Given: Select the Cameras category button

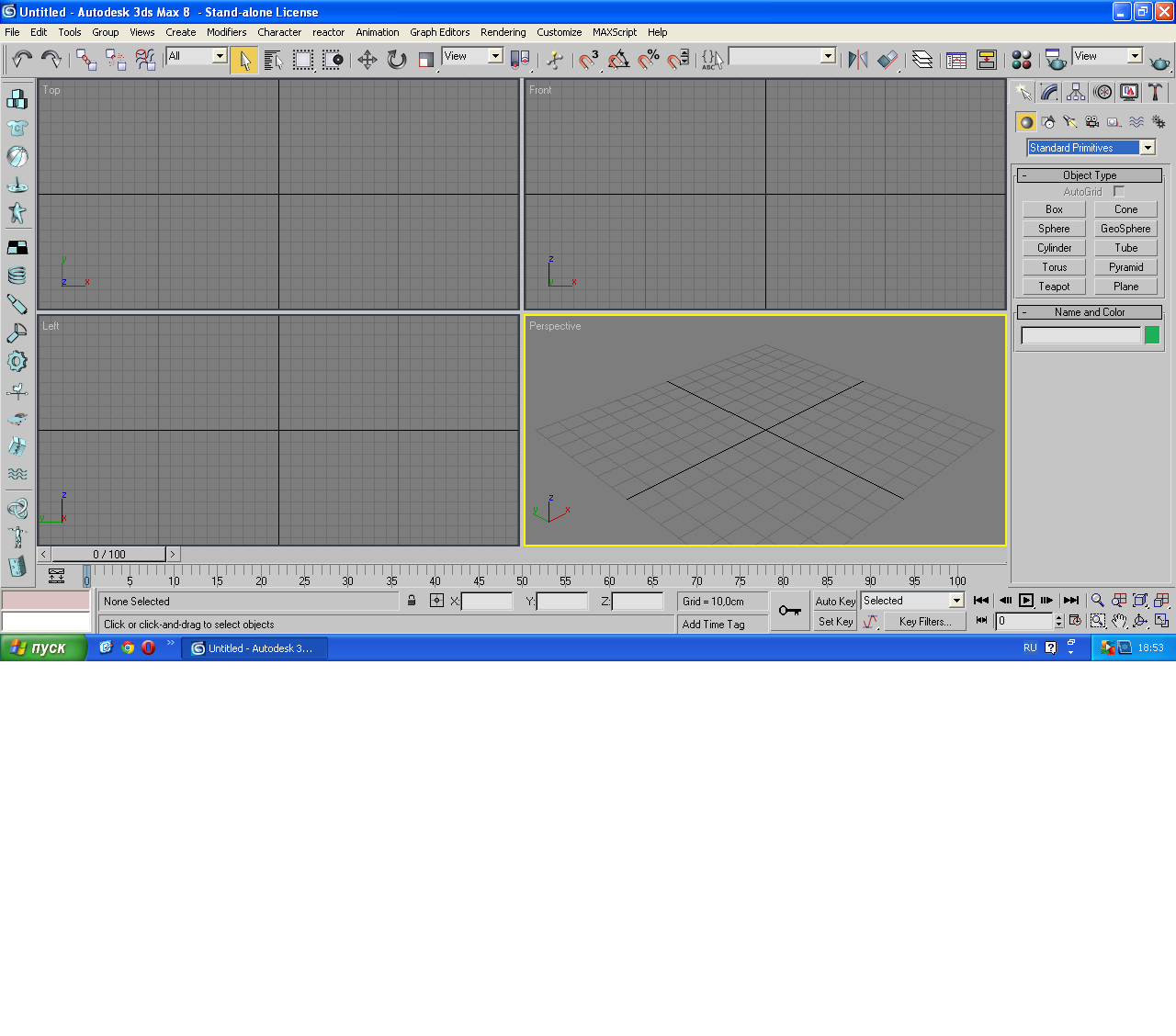Looking at the screenshot, I should coord(1092,122).
